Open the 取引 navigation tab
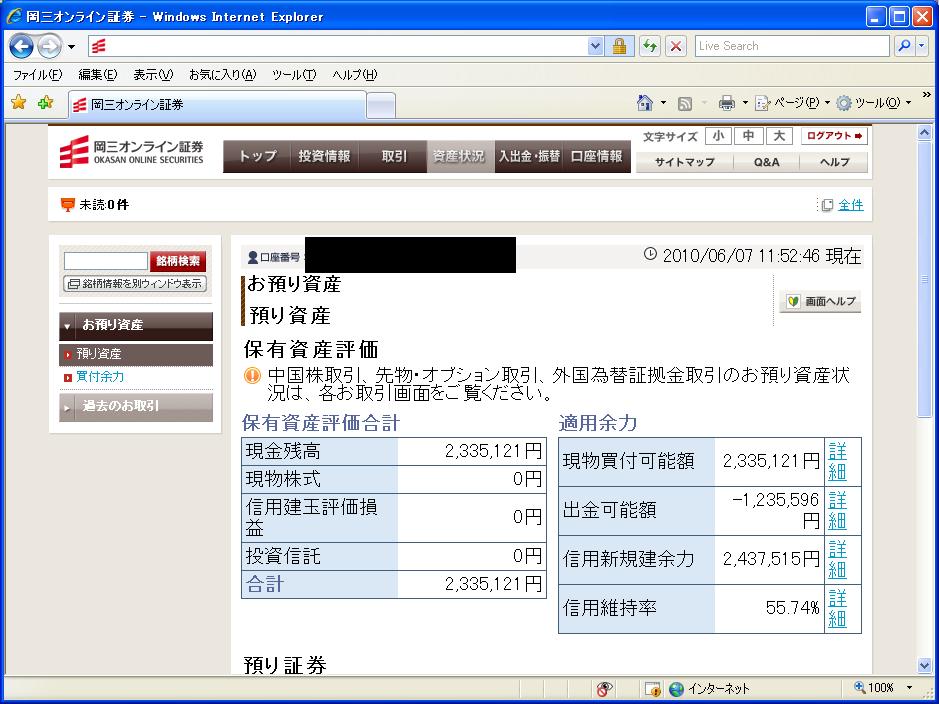 [393, 156]
